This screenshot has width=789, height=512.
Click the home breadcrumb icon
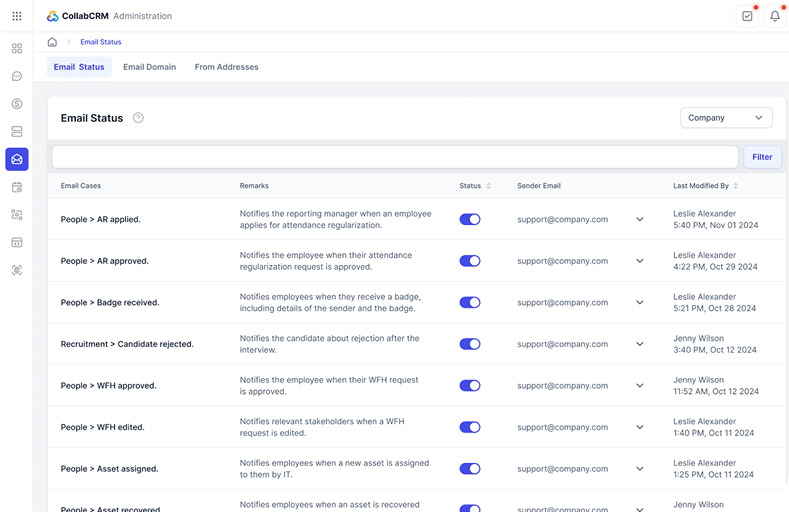(x=52, y=42)
